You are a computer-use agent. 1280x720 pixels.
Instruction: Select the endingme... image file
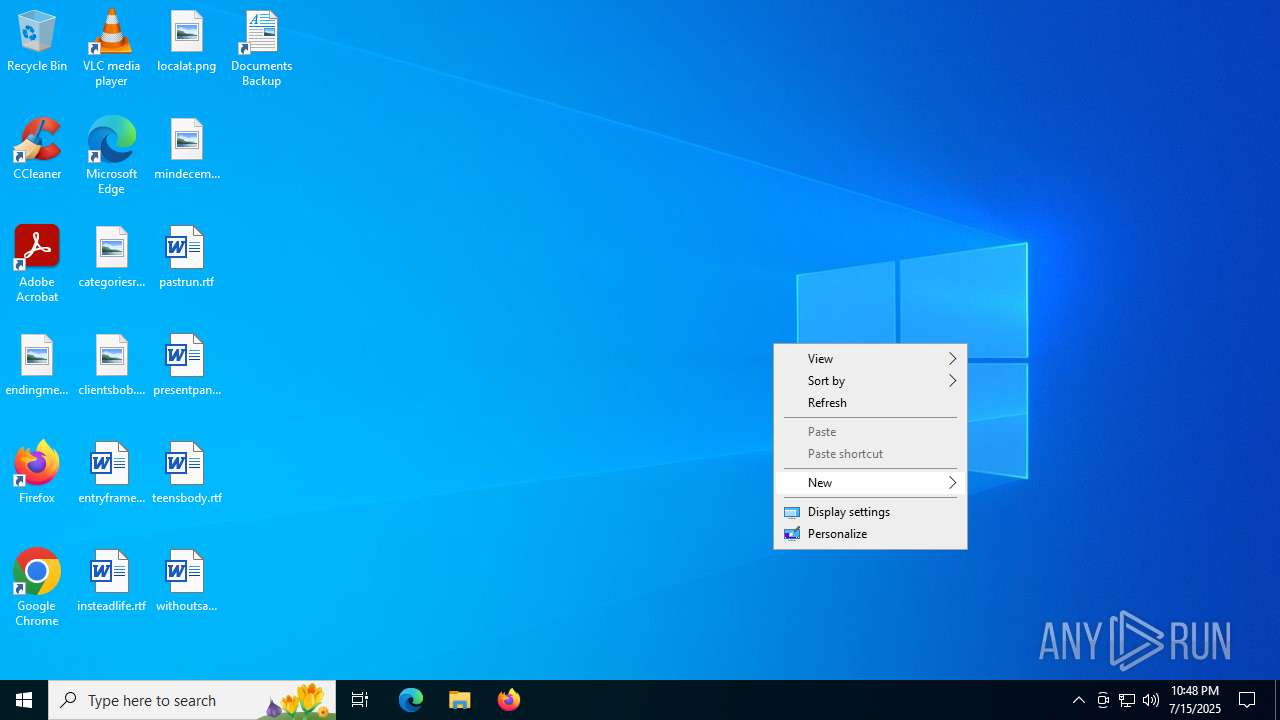(x=37, y=366)
